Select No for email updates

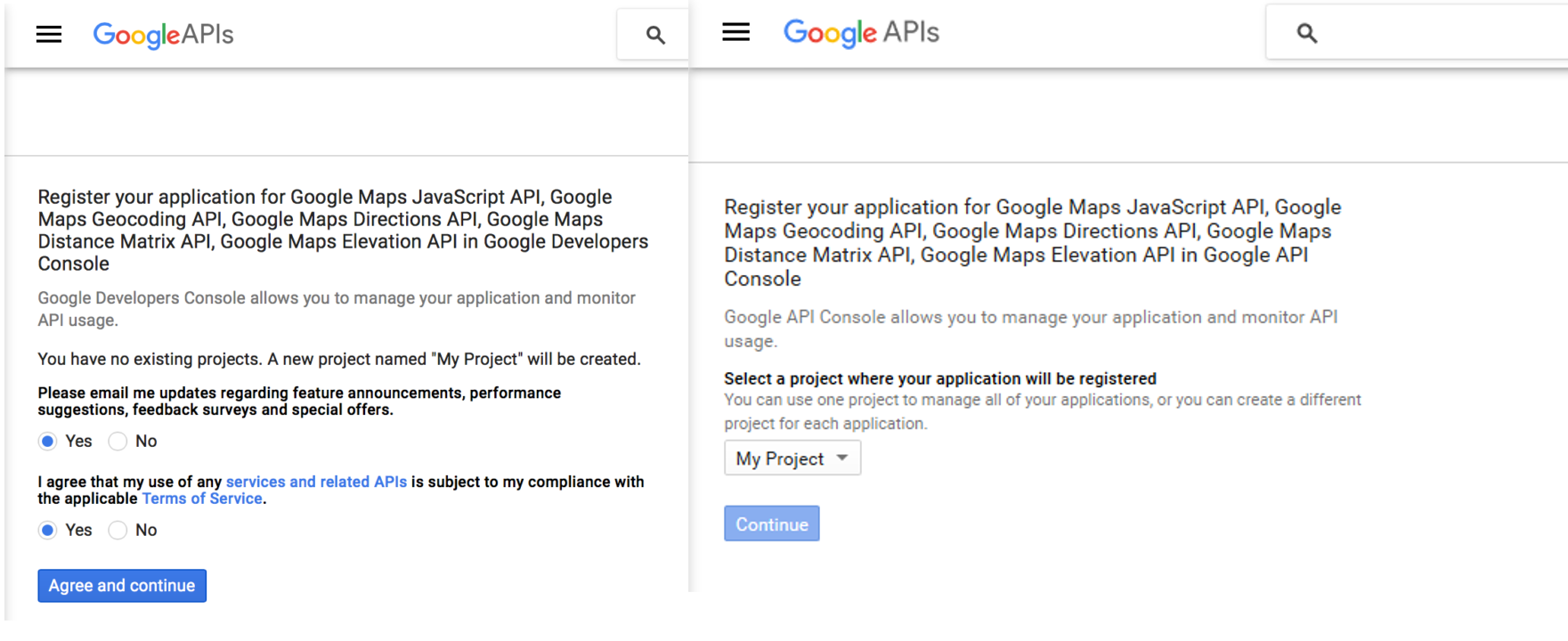tap(118, 442)
